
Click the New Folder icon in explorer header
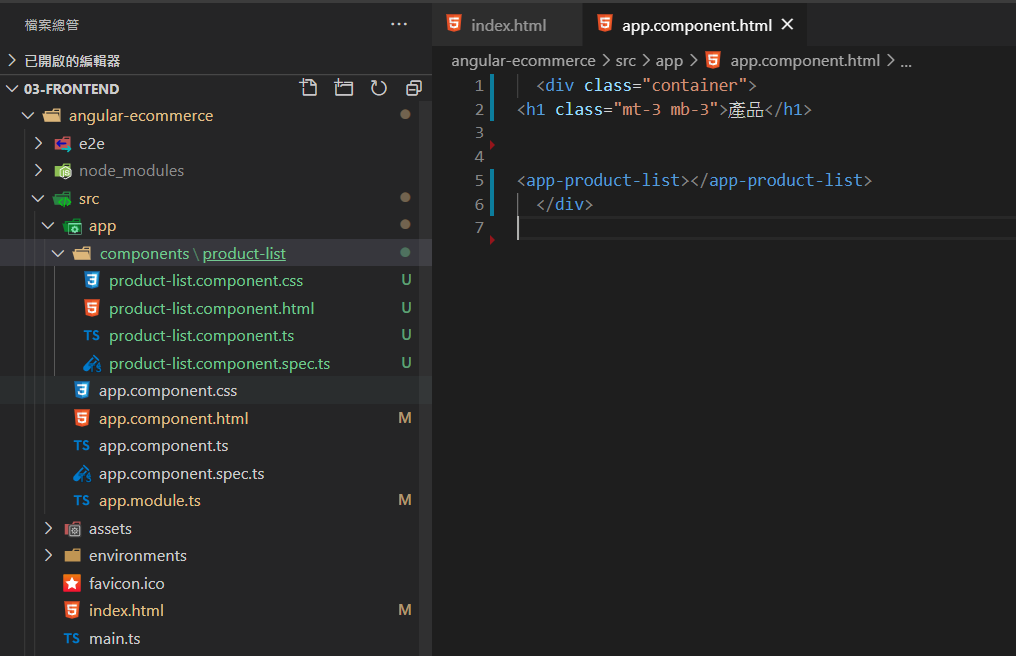click(344, 88)
